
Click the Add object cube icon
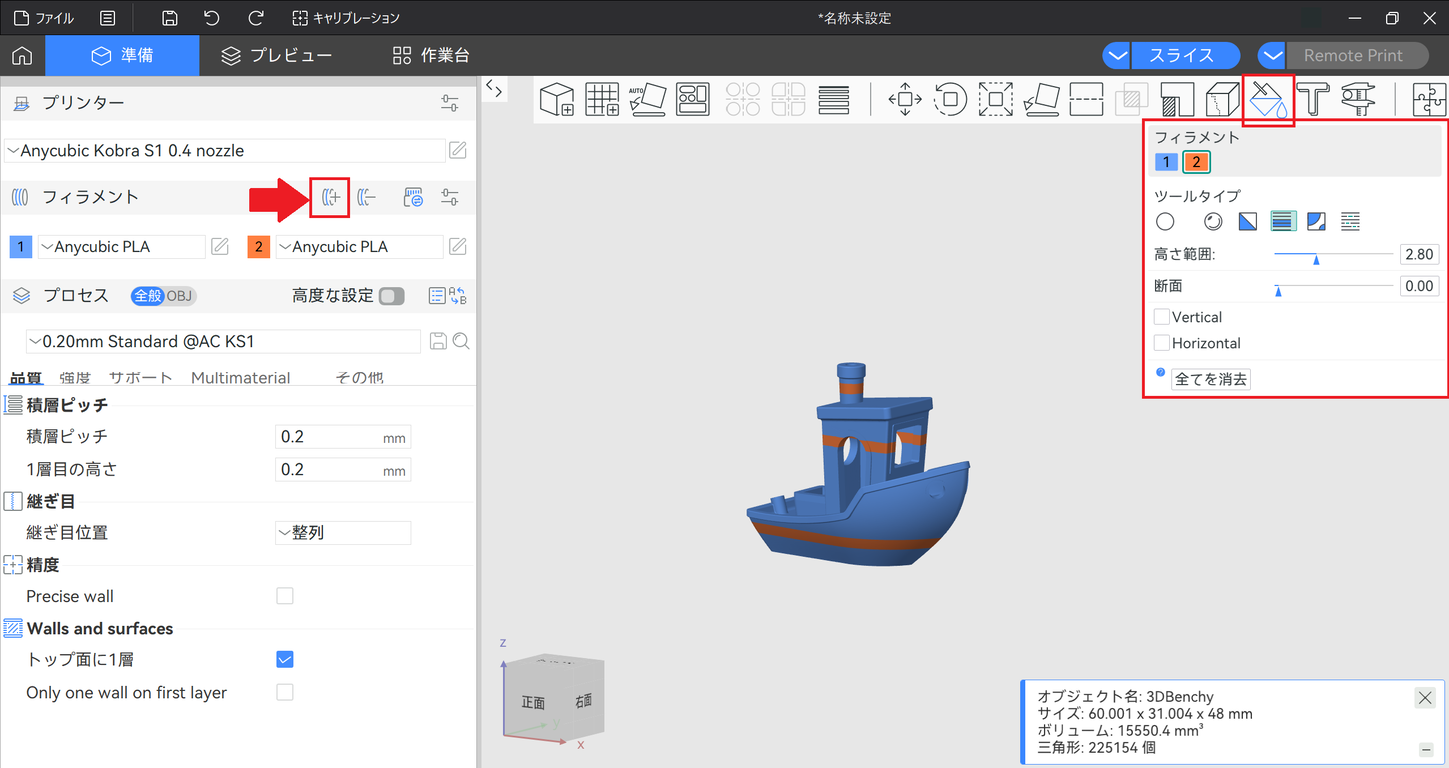tap(557, 99)
